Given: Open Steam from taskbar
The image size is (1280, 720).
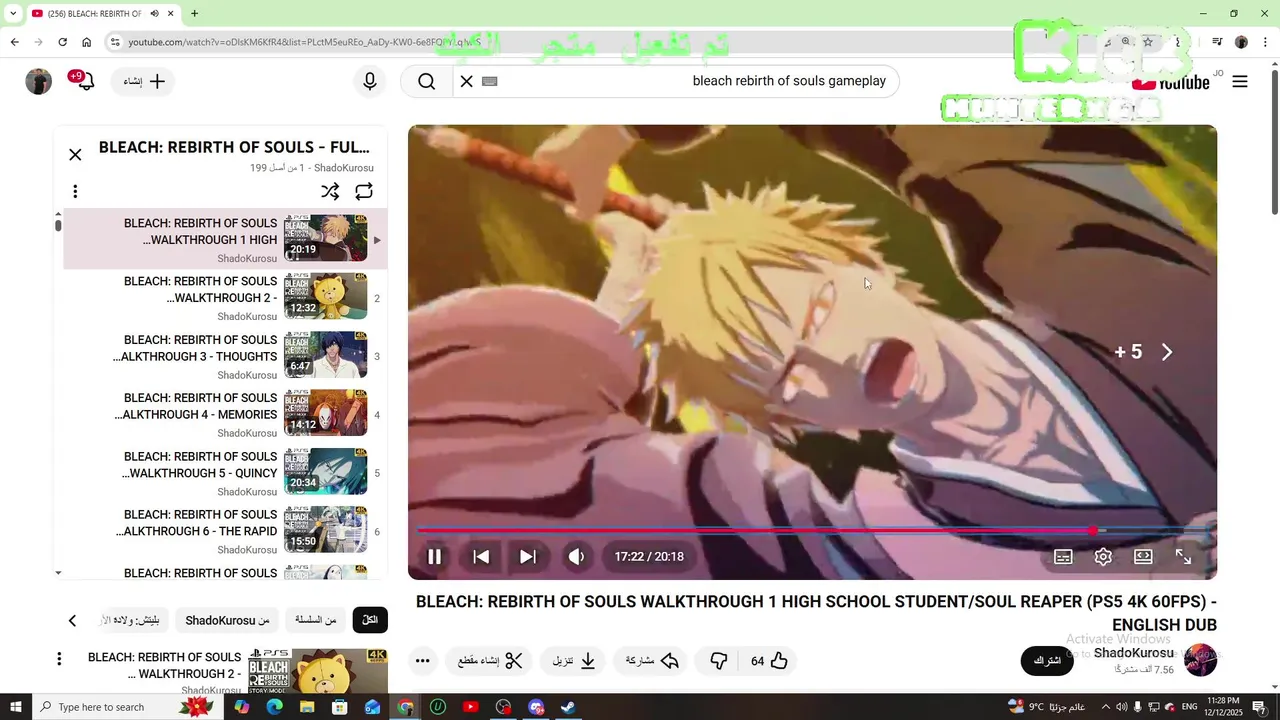Looking at the screenshot, I should [568, 707].
